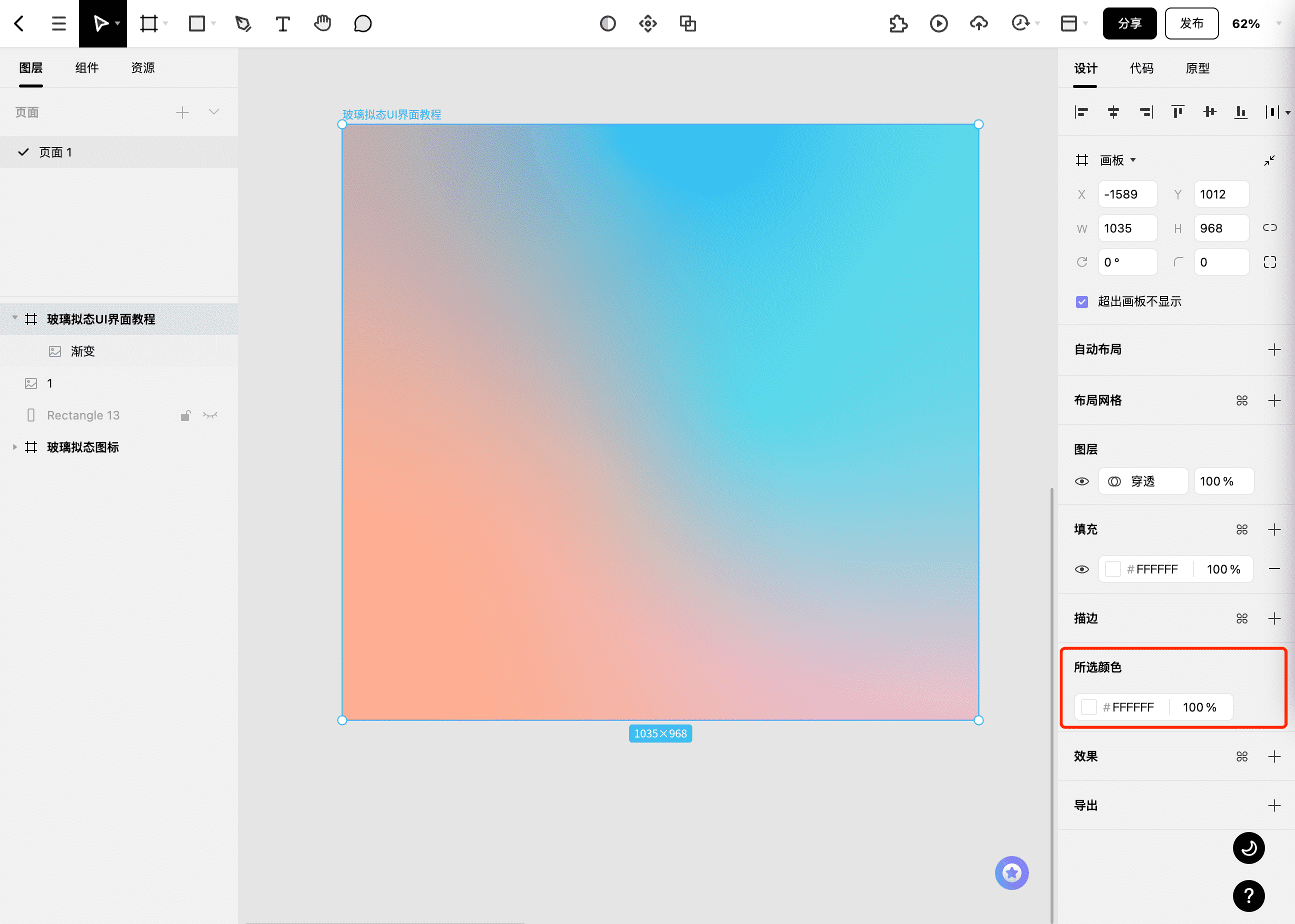This screenshot has height=924, width=1295.
Task: Select the Rectangle shape tool
Action: coord(197,23)
